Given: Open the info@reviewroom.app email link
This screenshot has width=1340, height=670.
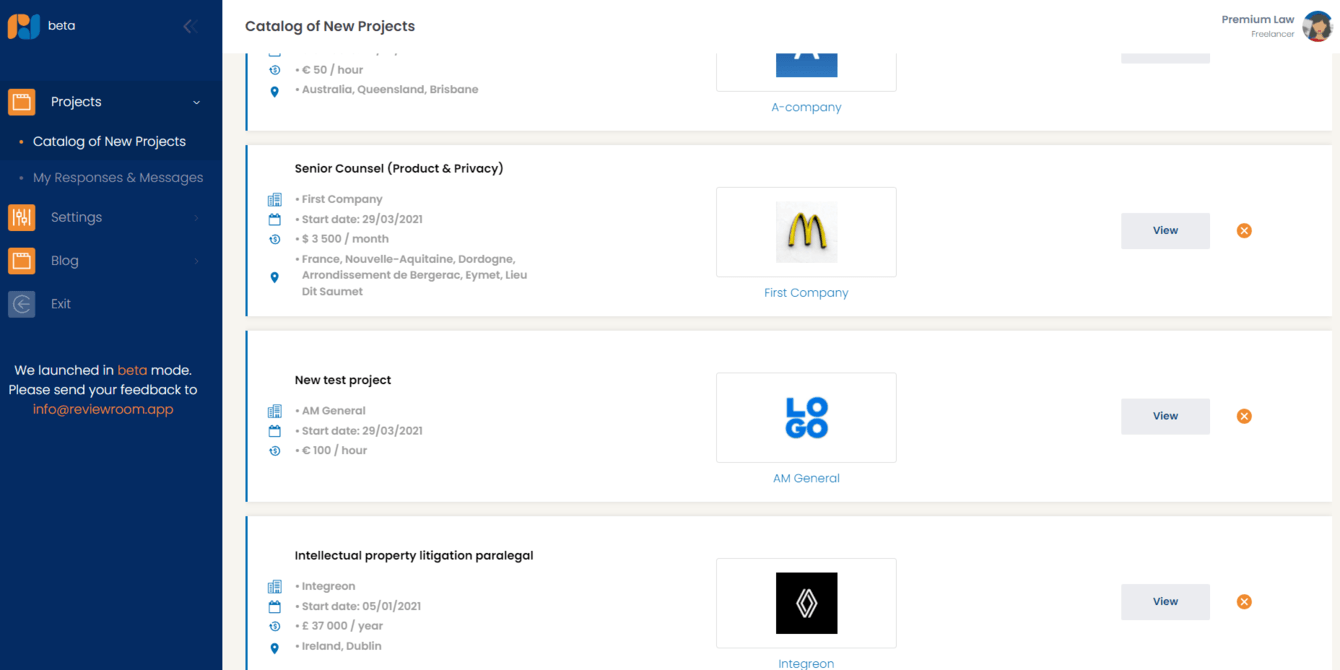Looking at the screenshot, I should pos(103,409).
